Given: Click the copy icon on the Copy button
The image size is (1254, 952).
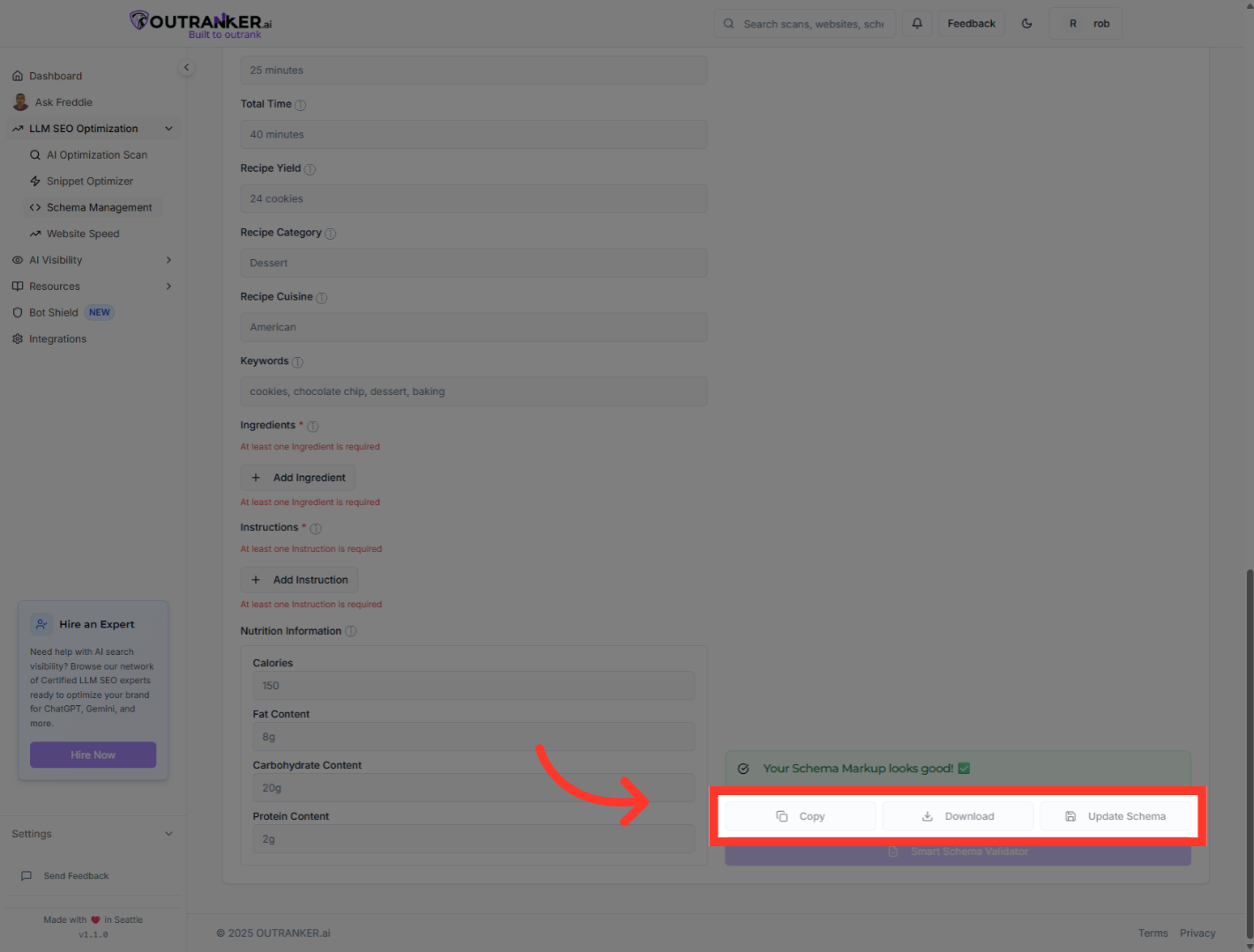Looking at the screenshot, I should [x=782, y=816].
